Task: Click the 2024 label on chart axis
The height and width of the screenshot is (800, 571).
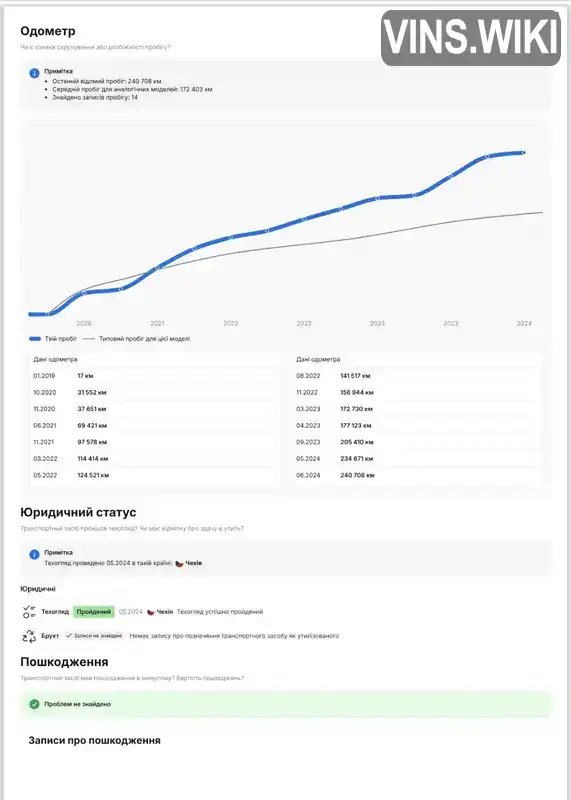Action: point(524,323)
